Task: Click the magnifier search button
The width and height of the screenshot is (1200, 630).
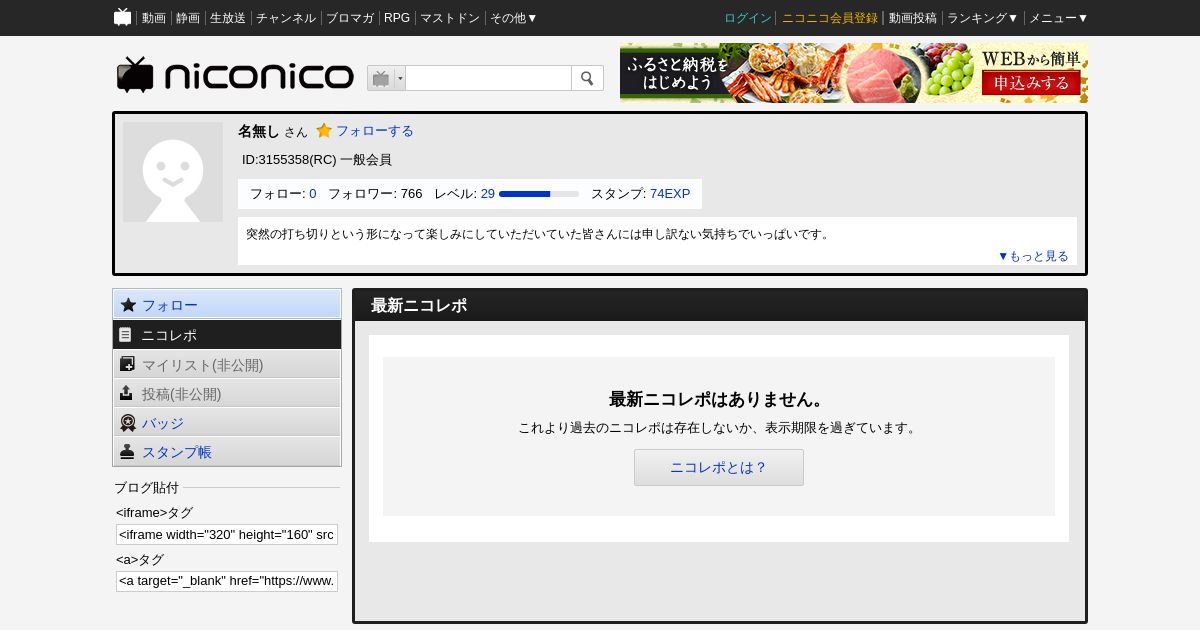Action: coord(587,78)
